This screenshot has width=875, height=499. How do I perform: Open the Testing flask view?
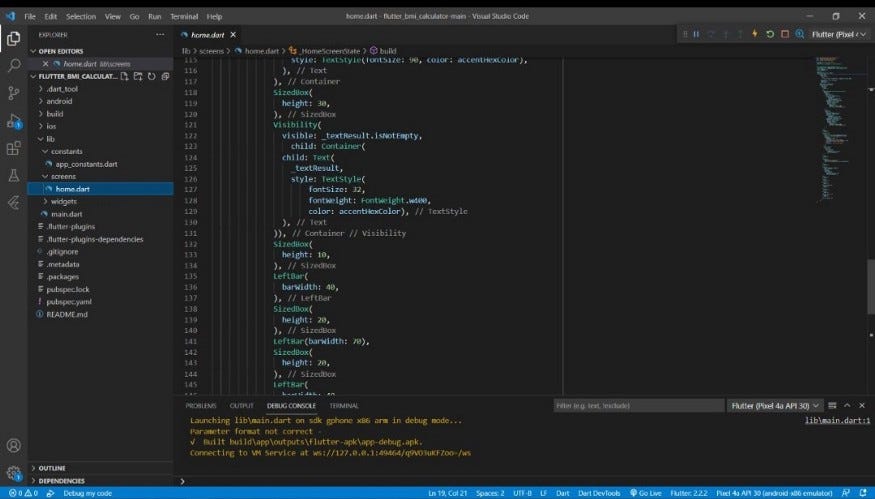[x=14, y=175]
